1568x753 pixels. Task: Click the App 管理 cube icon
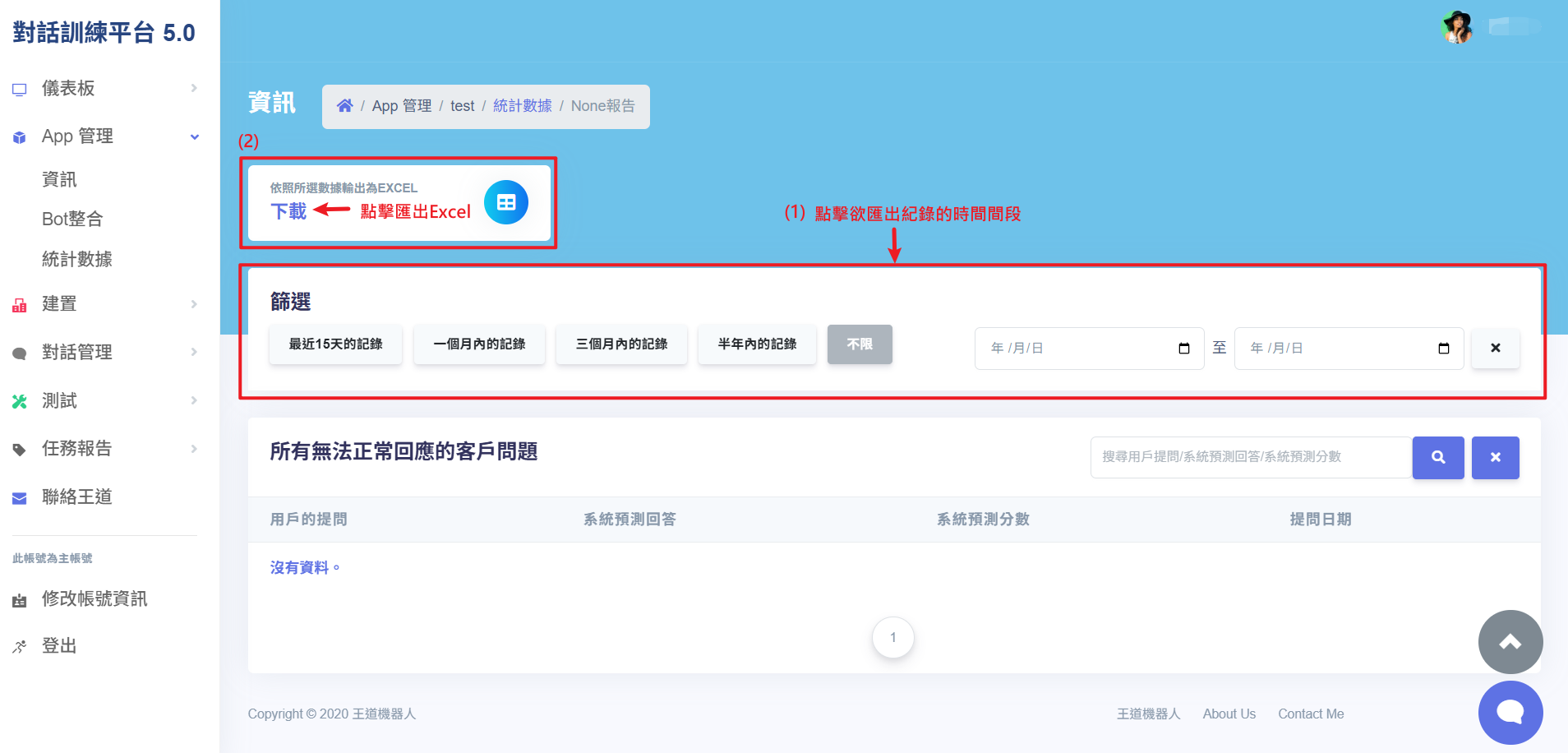pyautogui.click(x=20, y=137)
